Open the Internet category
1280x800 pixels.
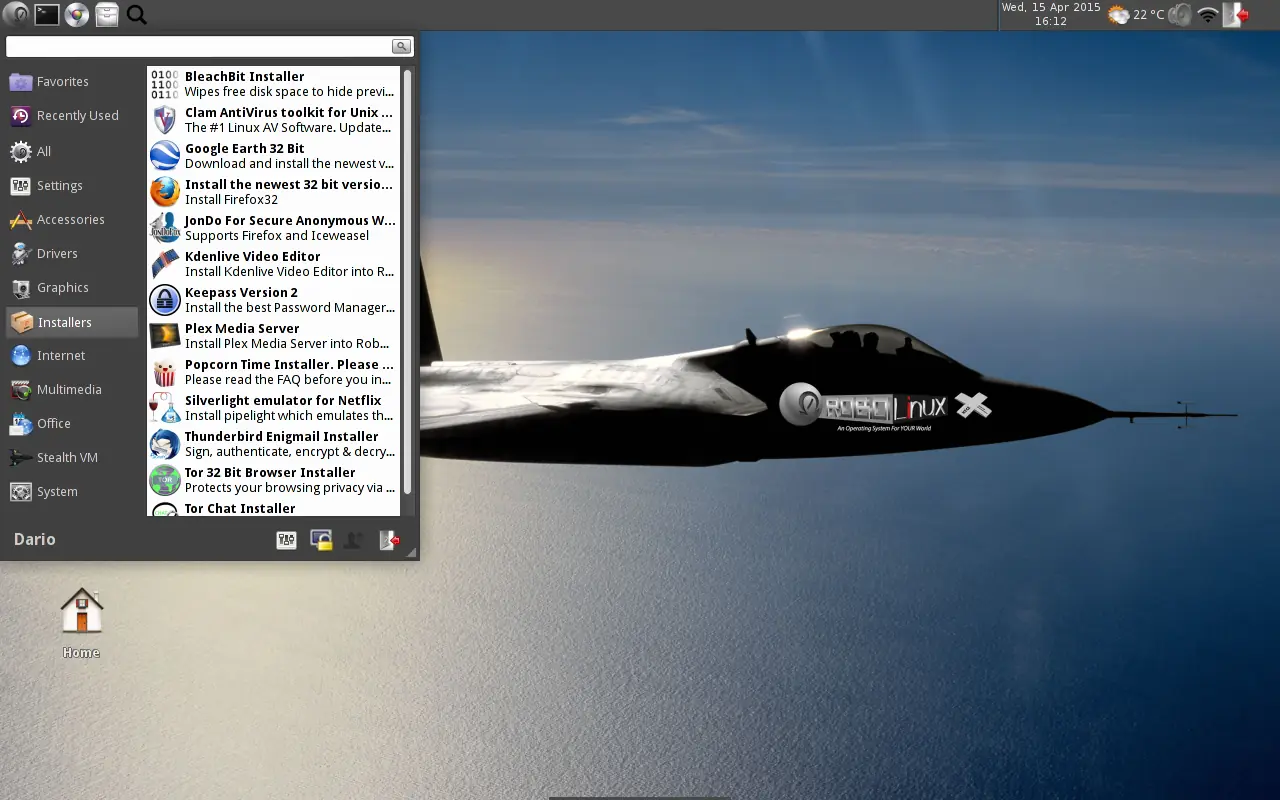point(71,356)
